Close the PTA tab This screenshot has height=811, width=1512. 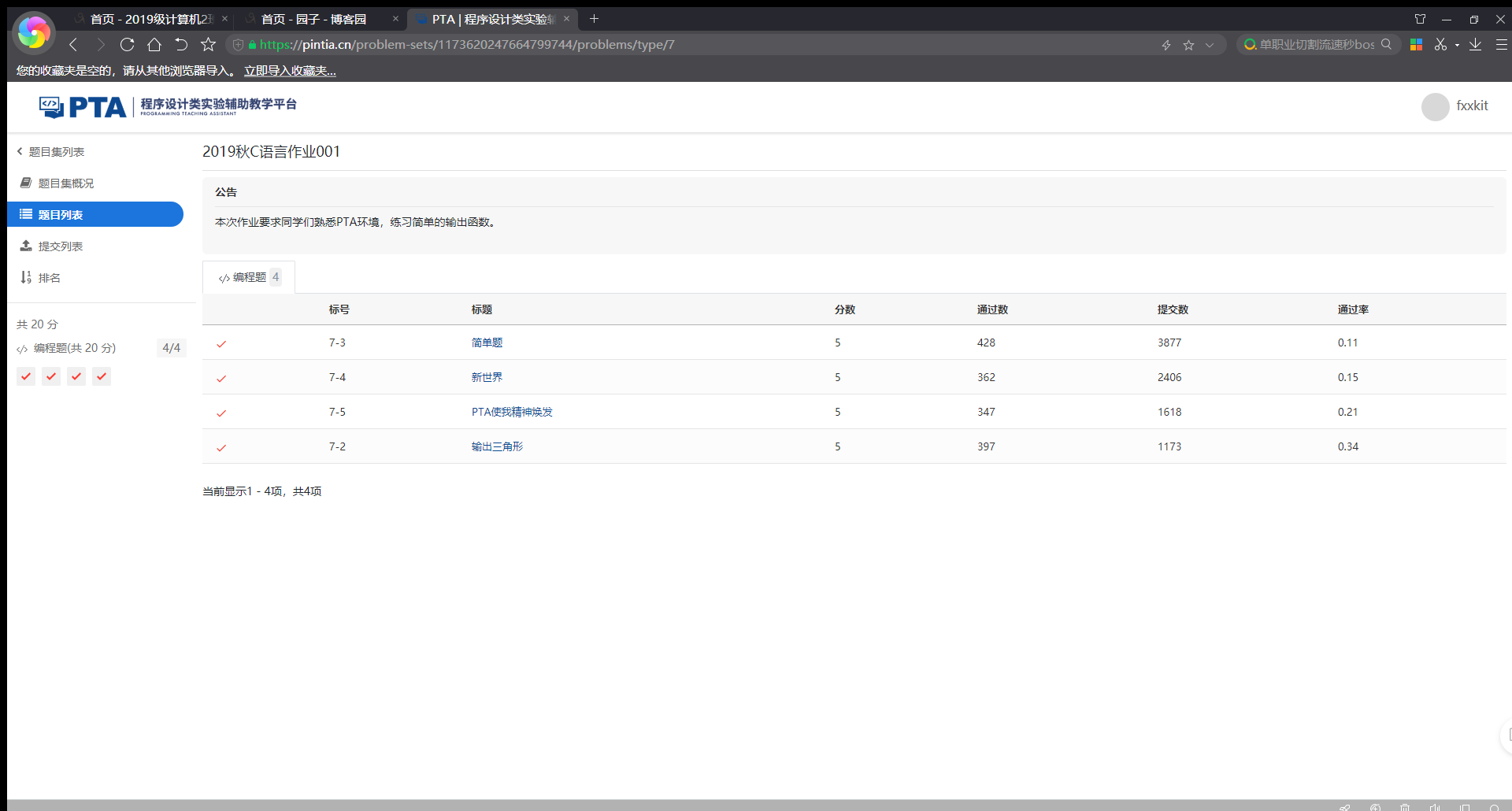click(566, 19)
